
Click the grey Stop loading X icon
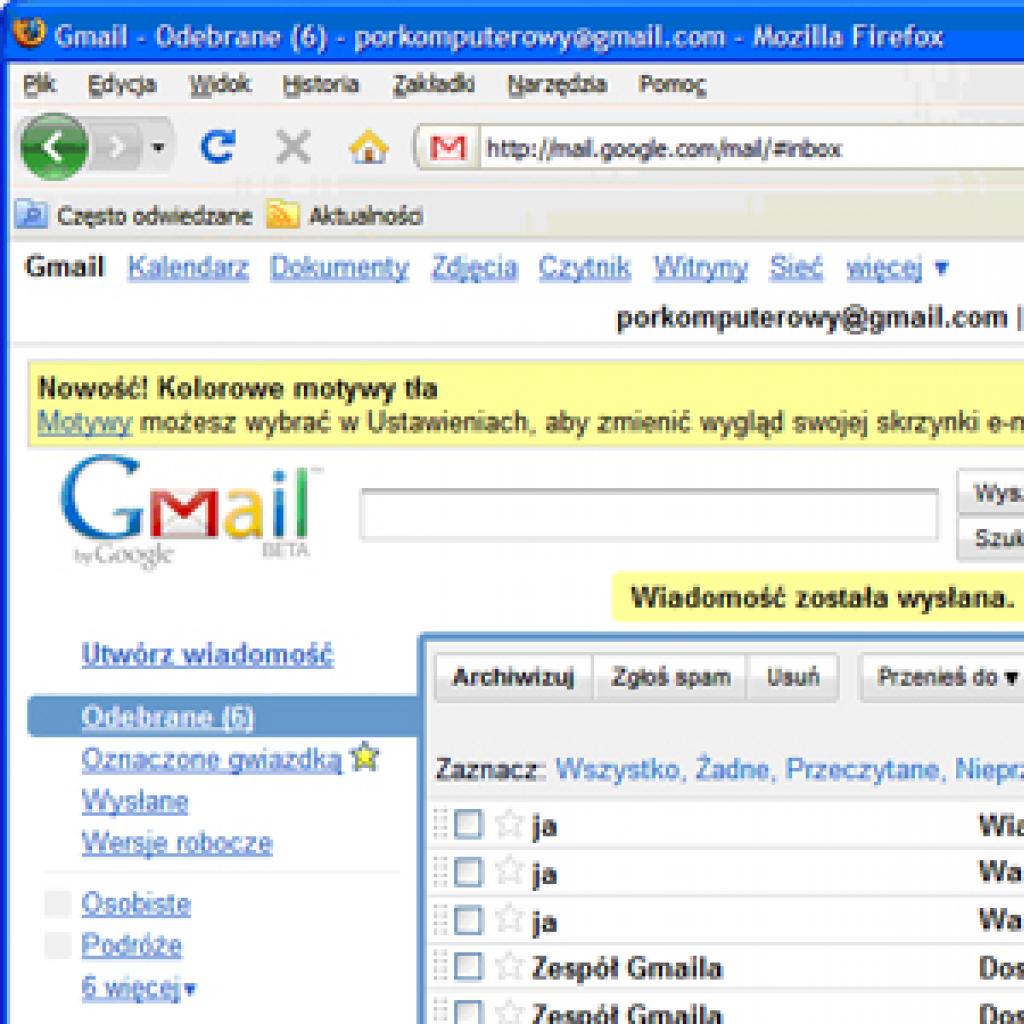(293, 146)
